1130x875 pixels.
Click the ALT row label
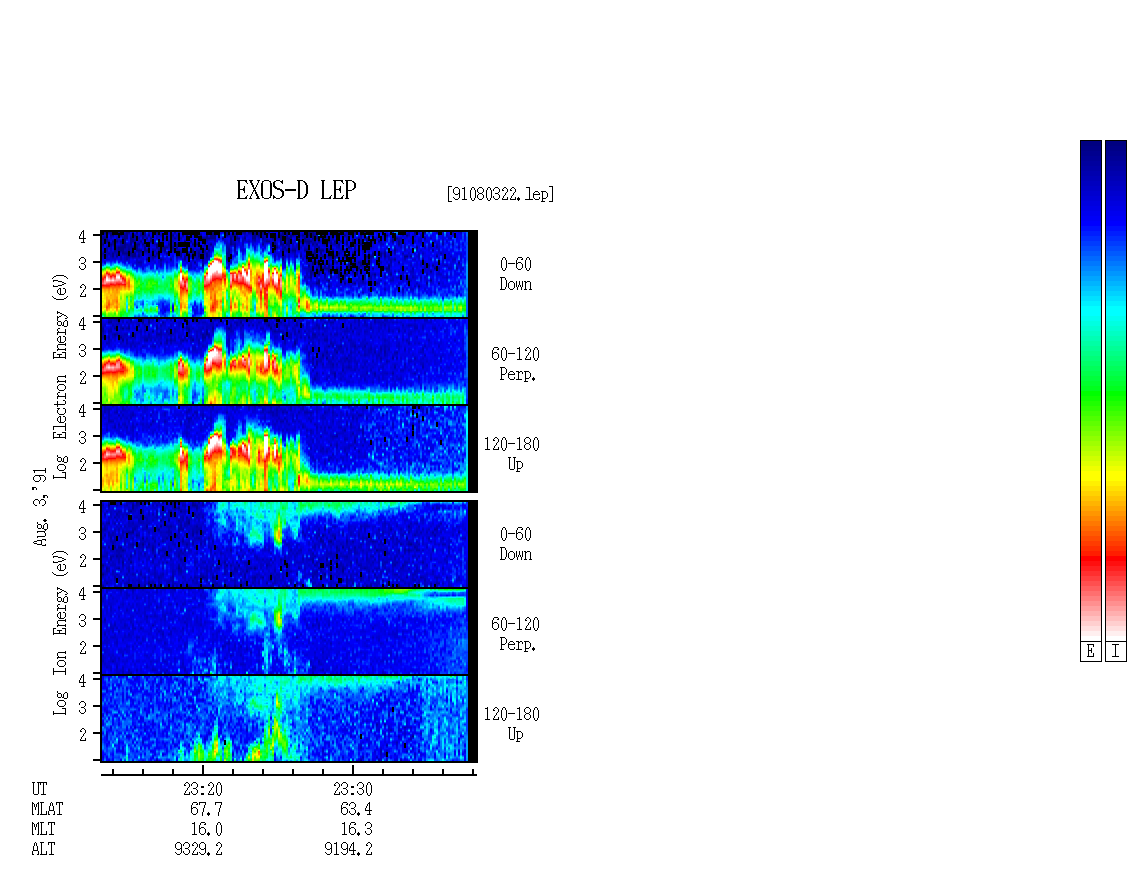pyautogui.click(x=43, y=850)
